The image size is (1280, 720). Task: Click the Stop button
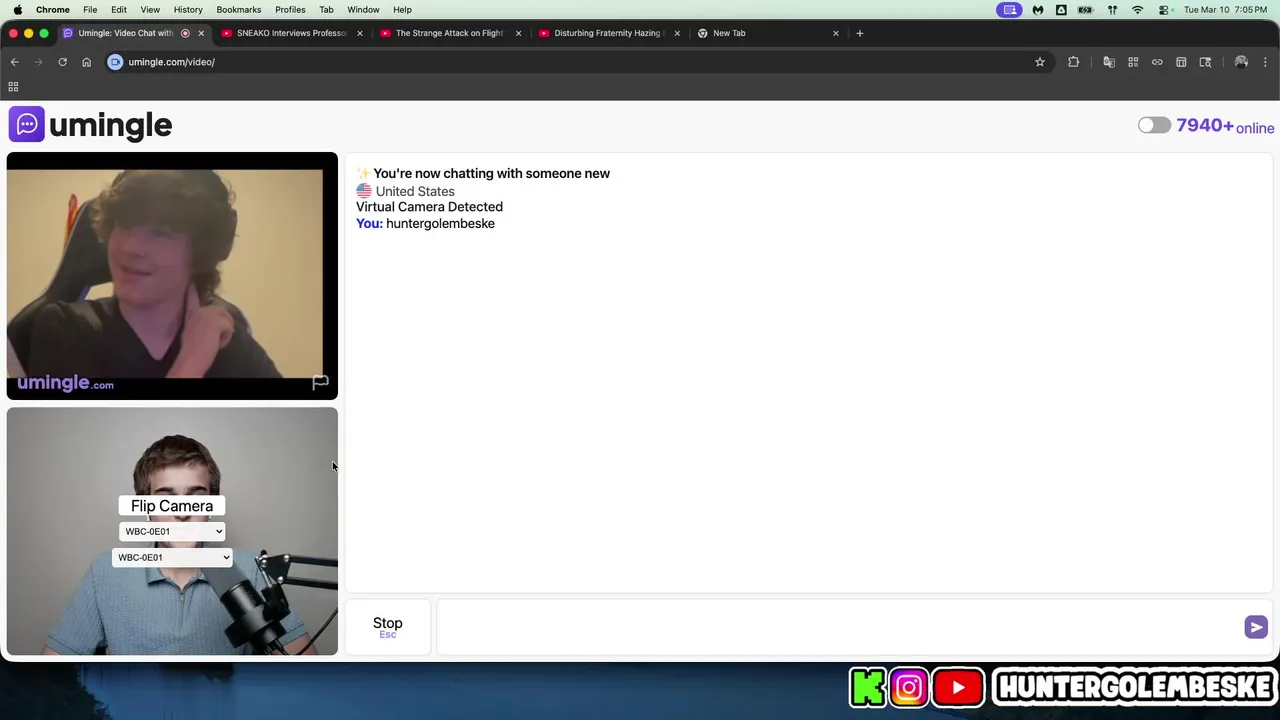click(x=388, y=627)
